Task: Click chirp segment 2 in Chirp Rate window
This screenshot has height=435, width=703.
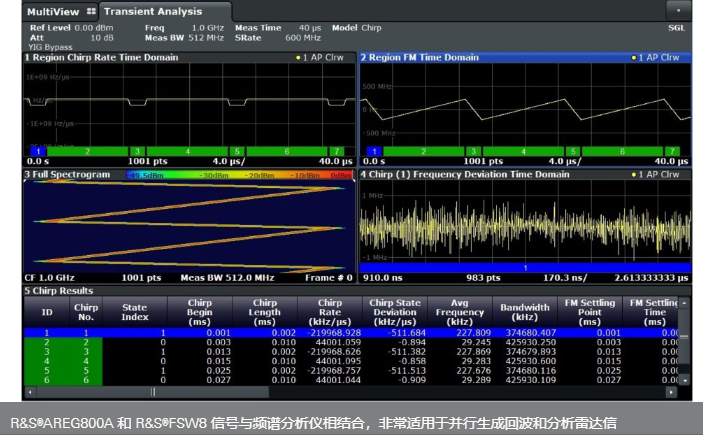Action: (x=87, y=151)
